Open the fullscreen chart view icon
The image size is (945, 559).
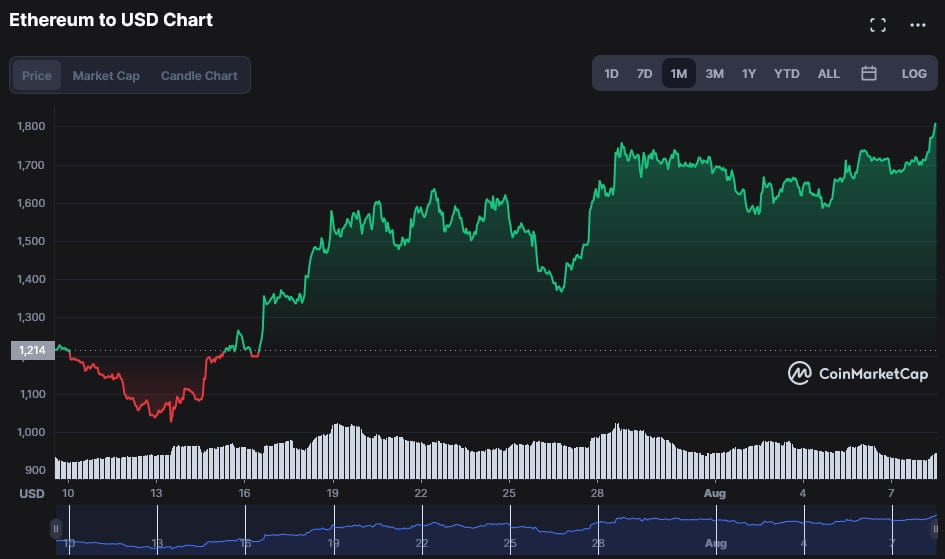pos(878,25)
